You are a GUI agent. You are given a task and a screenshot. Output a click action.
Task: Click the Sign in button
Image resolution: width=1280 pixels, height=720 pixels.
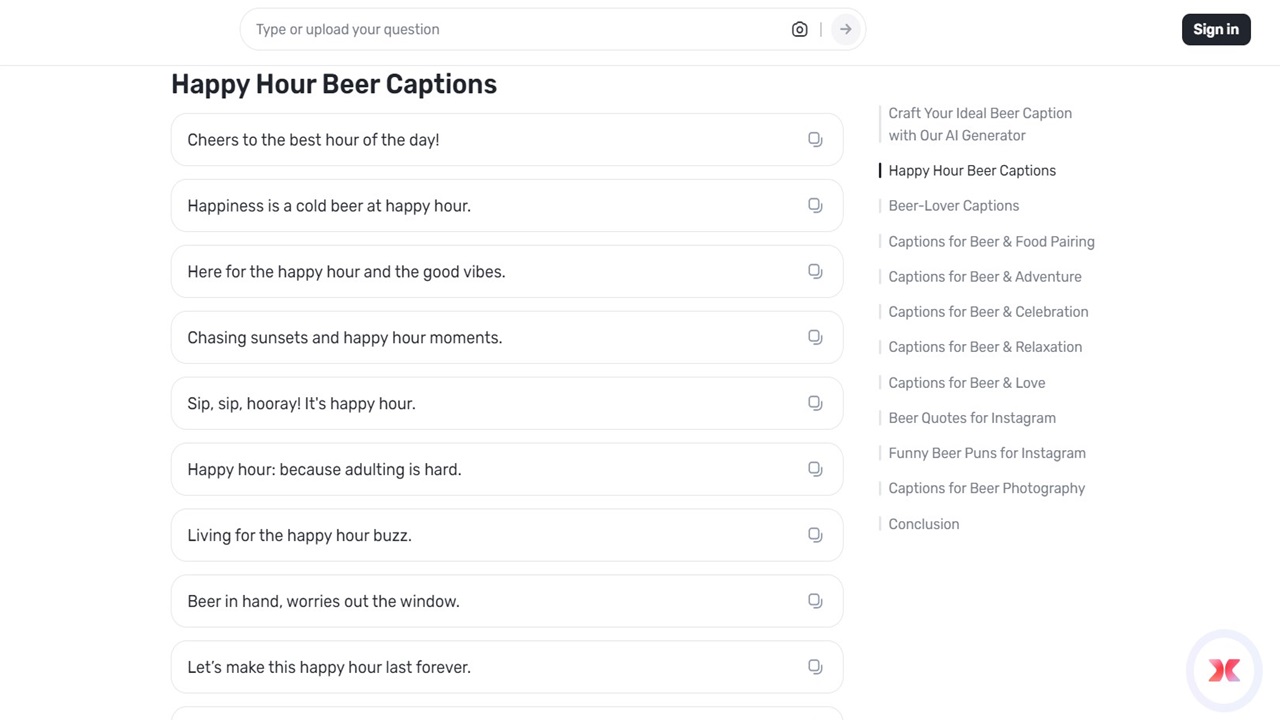[1215, 30]
